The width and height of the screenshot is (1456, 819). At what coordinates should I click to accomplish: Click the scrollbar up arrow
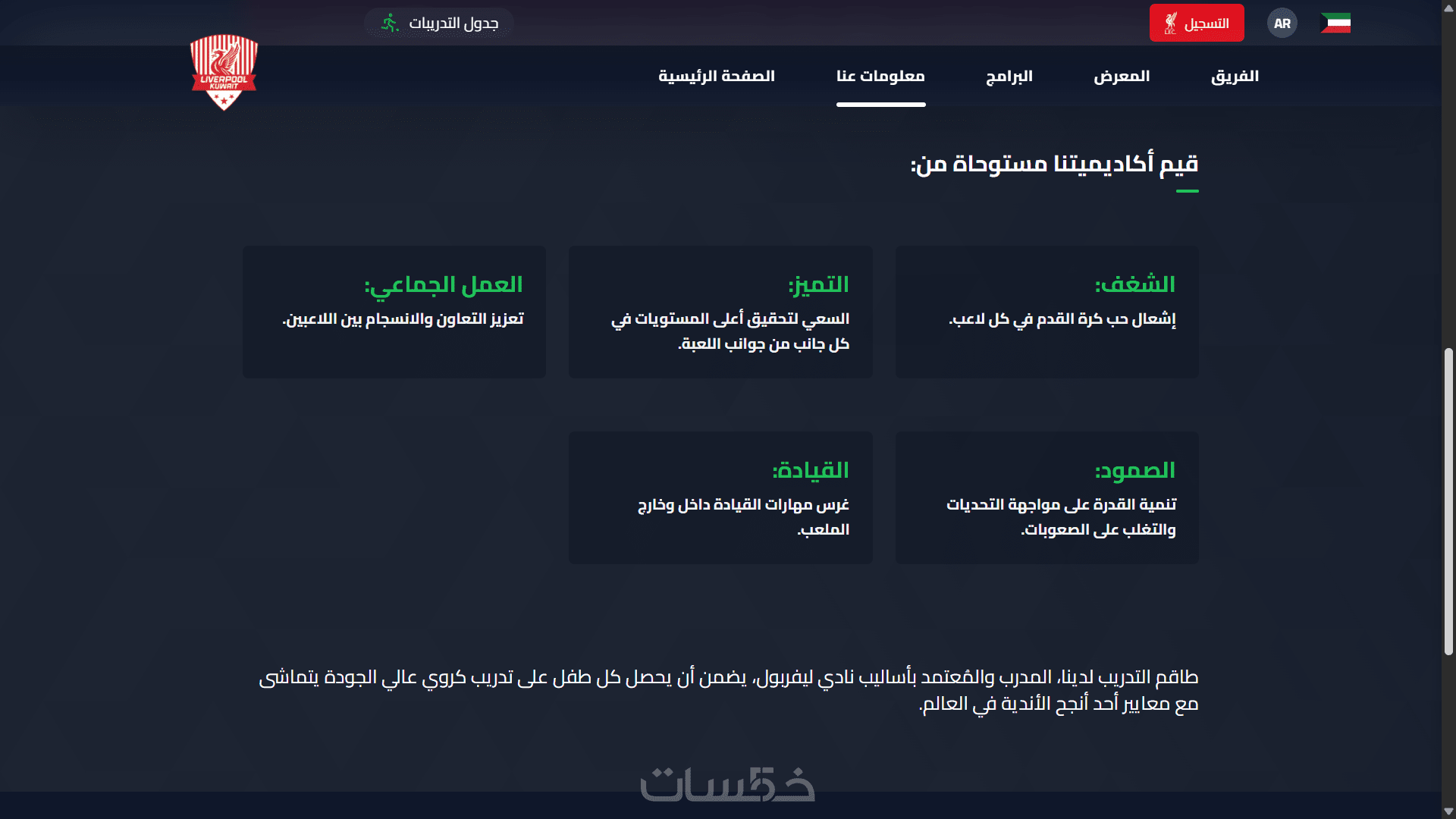pos(1448,7)
